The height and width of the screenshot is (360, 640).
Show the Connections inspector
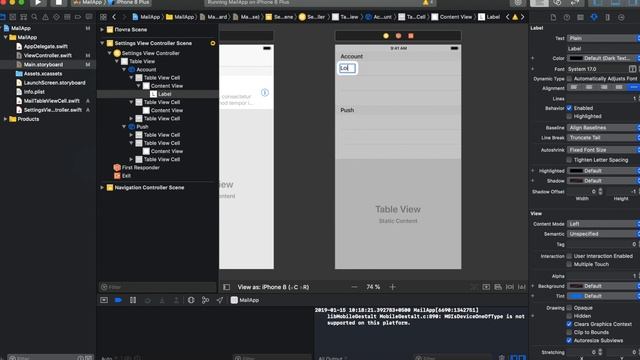tap(621, 17)
